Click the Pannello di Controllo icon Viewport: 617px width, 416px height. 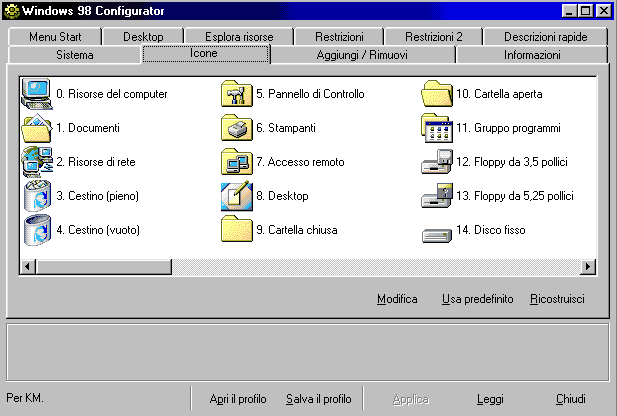click(236, 94)
